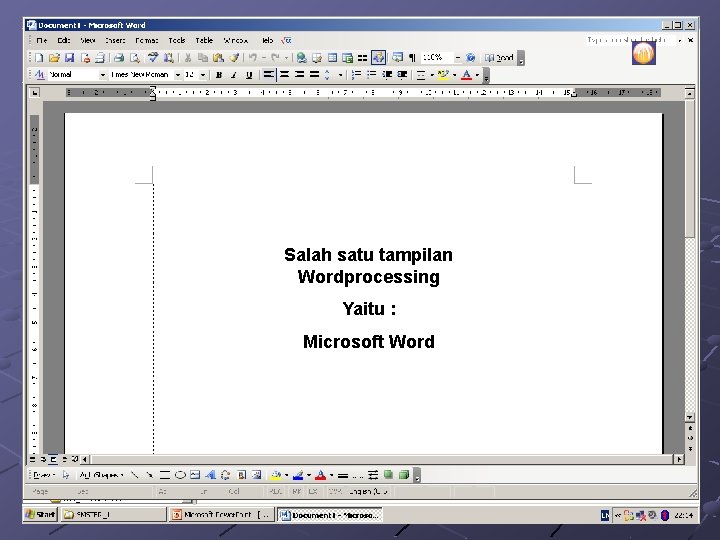This screenshot has width=720, height=540.
Task: Toggle Center alignment
Action: pyautogui.click(x=284, y=74)
